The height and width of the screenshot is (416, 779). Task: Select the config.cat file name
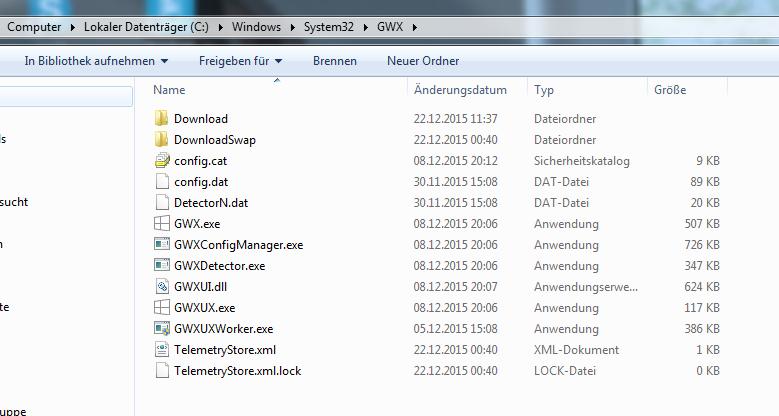click(201, 161)
